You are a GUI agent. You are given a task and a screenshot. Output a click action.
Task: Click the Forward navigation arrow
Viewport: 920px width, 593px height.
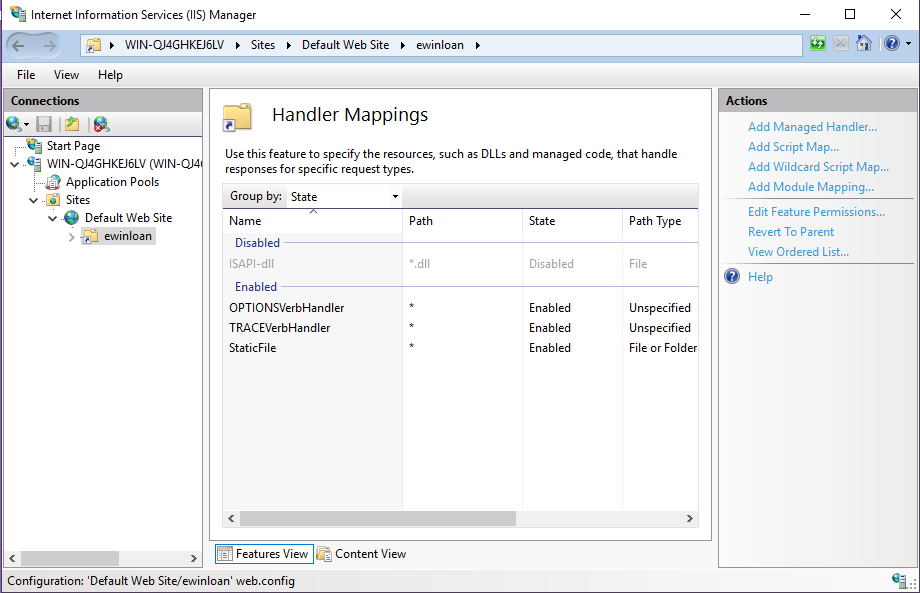(49, 45)
